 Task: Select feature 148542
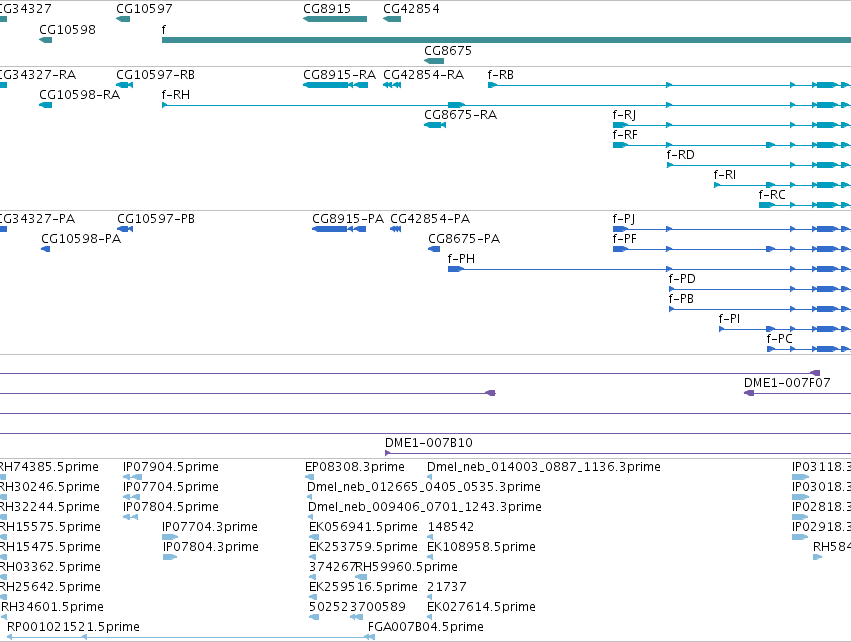(x=450, y=527)
